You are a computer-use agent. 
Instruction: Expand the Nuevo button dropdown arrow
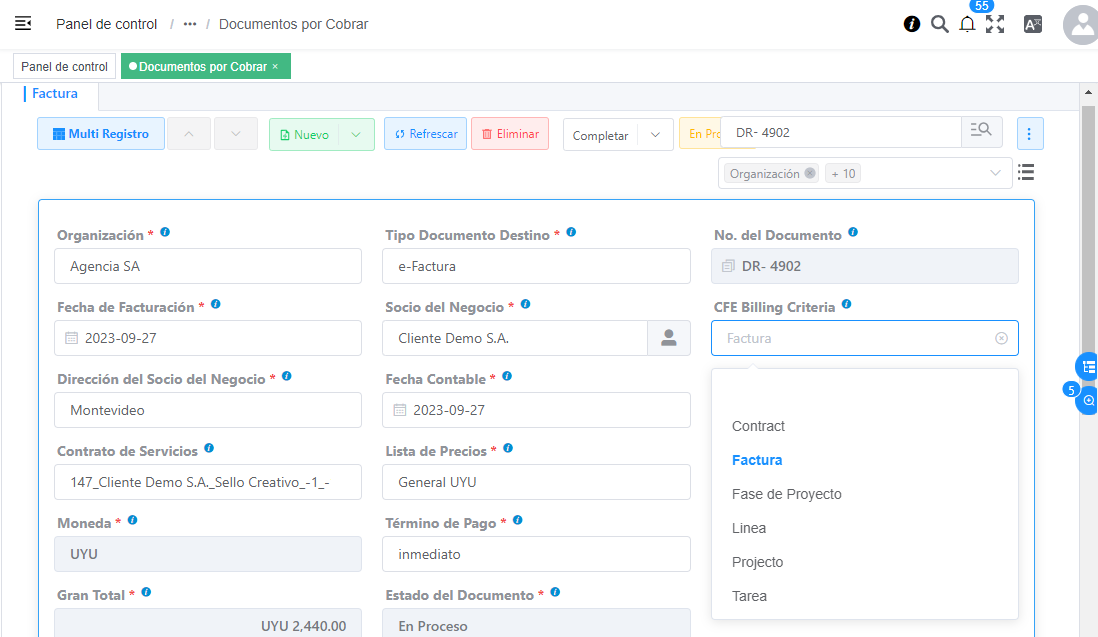pyautogui.click(x=356, y=134)
